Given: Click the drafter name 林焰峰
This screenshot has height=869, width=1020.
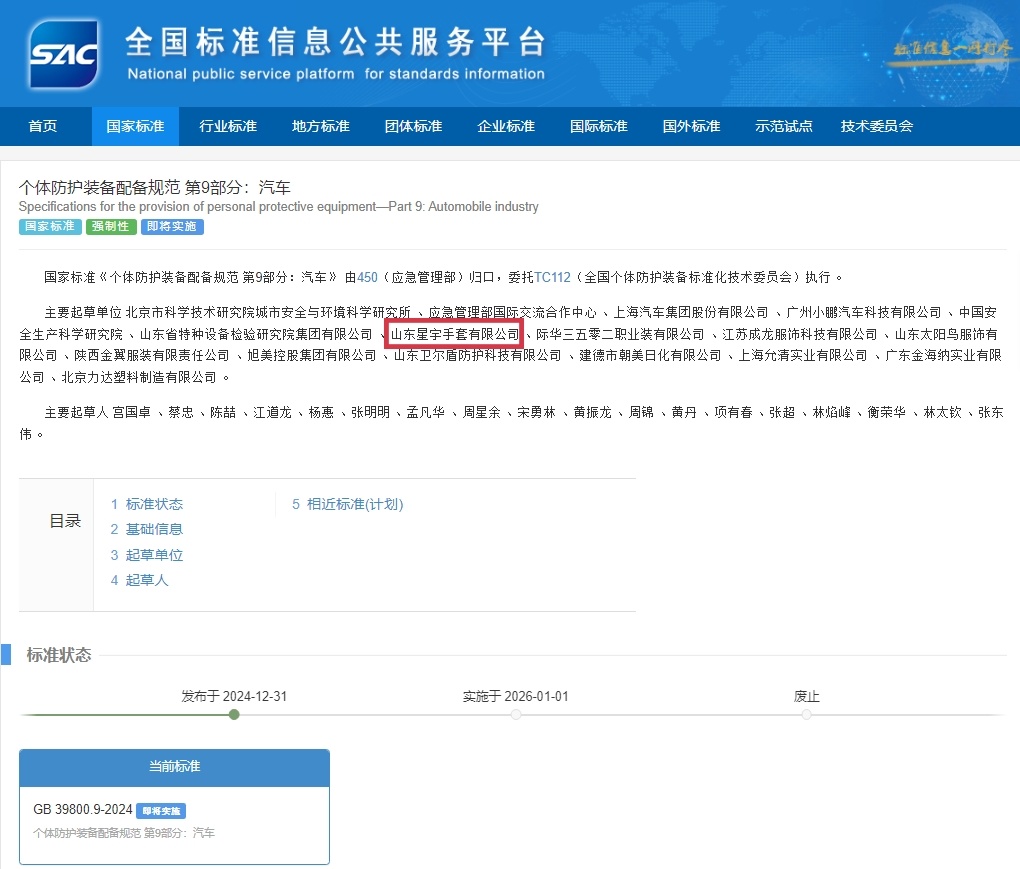Looking at the screenshot, I should (831, 412).
